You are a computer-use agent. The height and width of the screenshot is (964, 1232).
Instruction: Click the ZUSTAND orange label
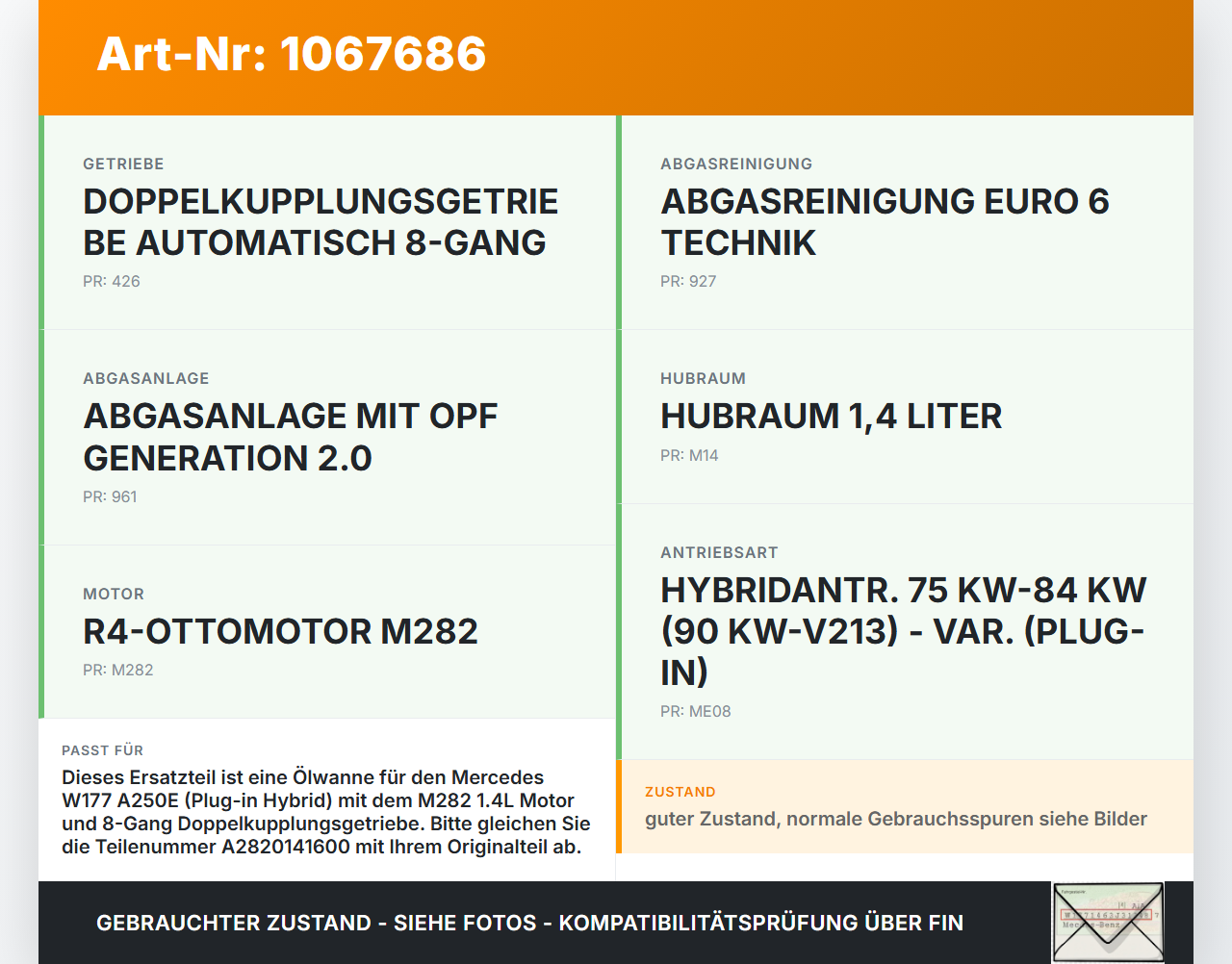680,792
